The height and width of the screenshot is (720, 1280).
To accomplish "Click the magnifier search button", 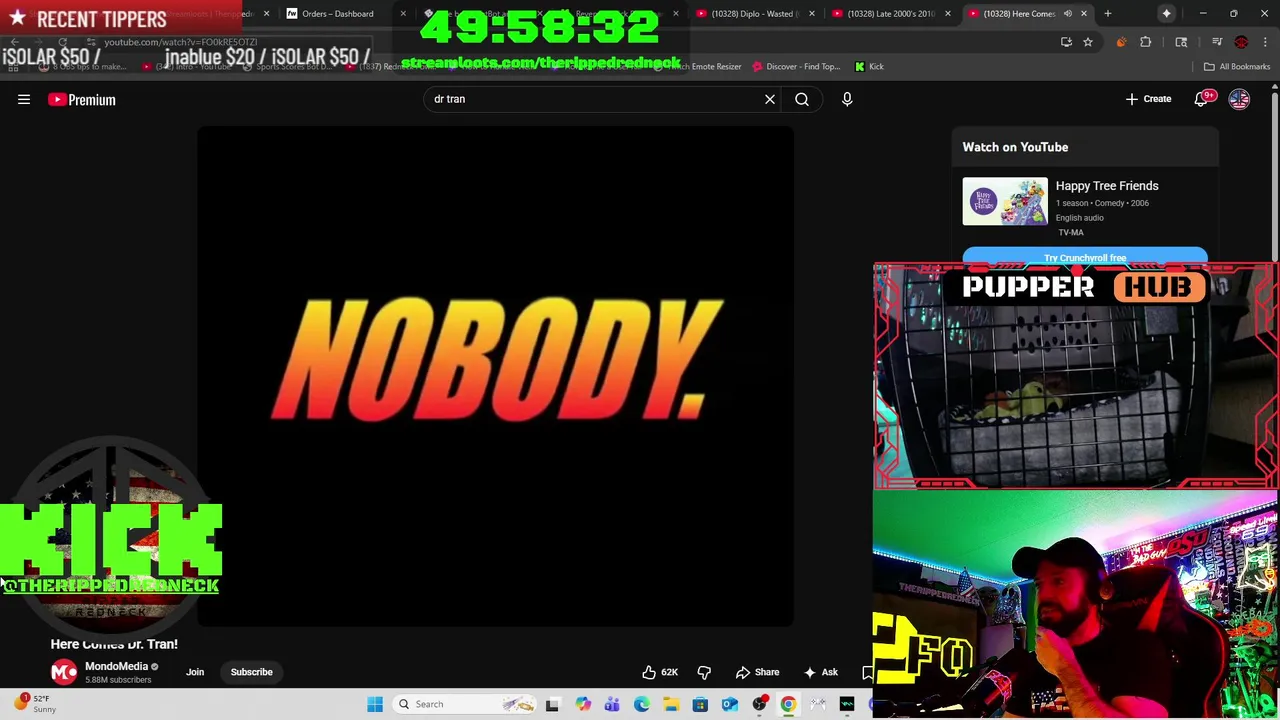I will pyautogui.click(x=802, y=99).
